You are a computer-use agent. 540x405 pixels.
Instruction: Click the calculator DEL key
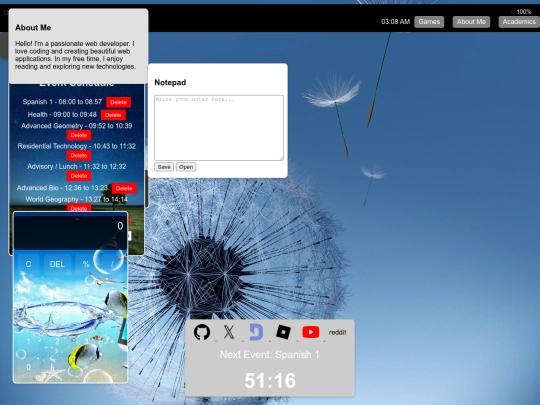tap(58, 264)
